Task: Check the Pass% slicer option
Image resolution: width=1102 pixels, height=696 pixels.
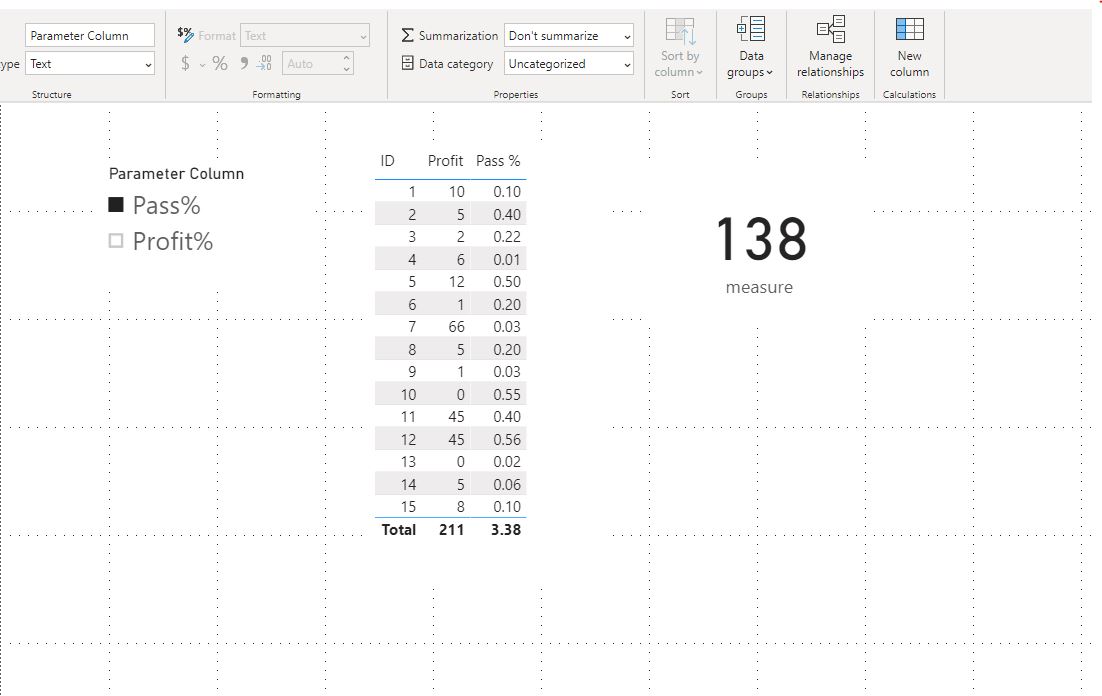Action: coord(116,205)
